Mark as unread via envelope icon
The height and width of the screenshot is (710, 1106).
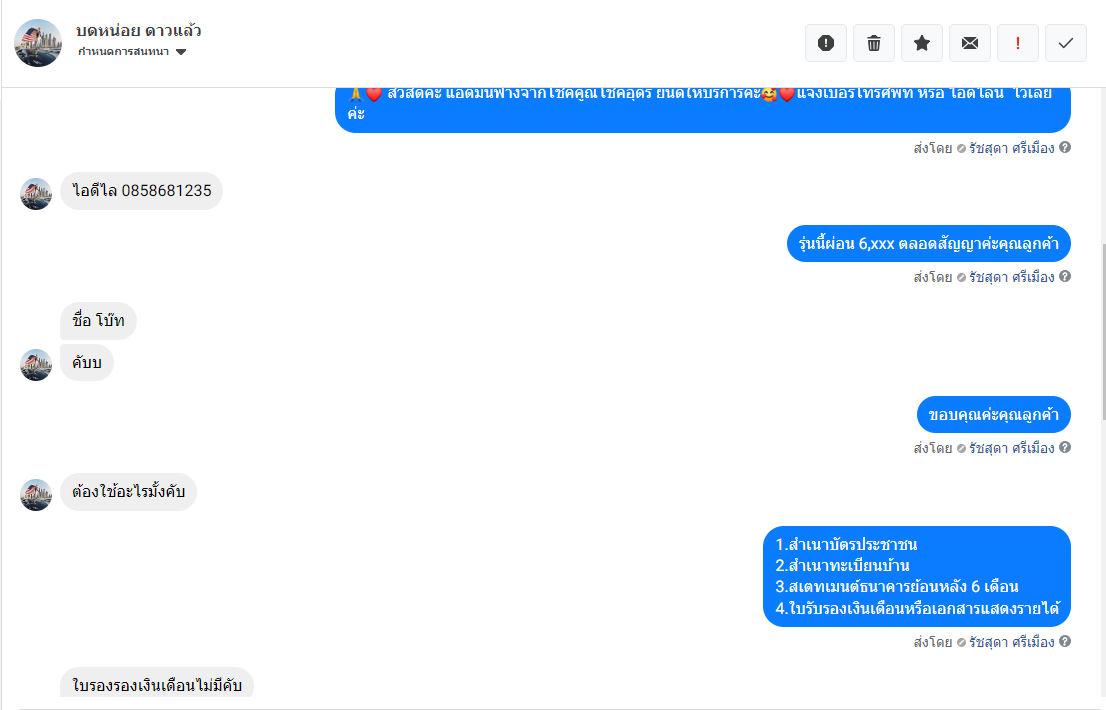point(969,43)
